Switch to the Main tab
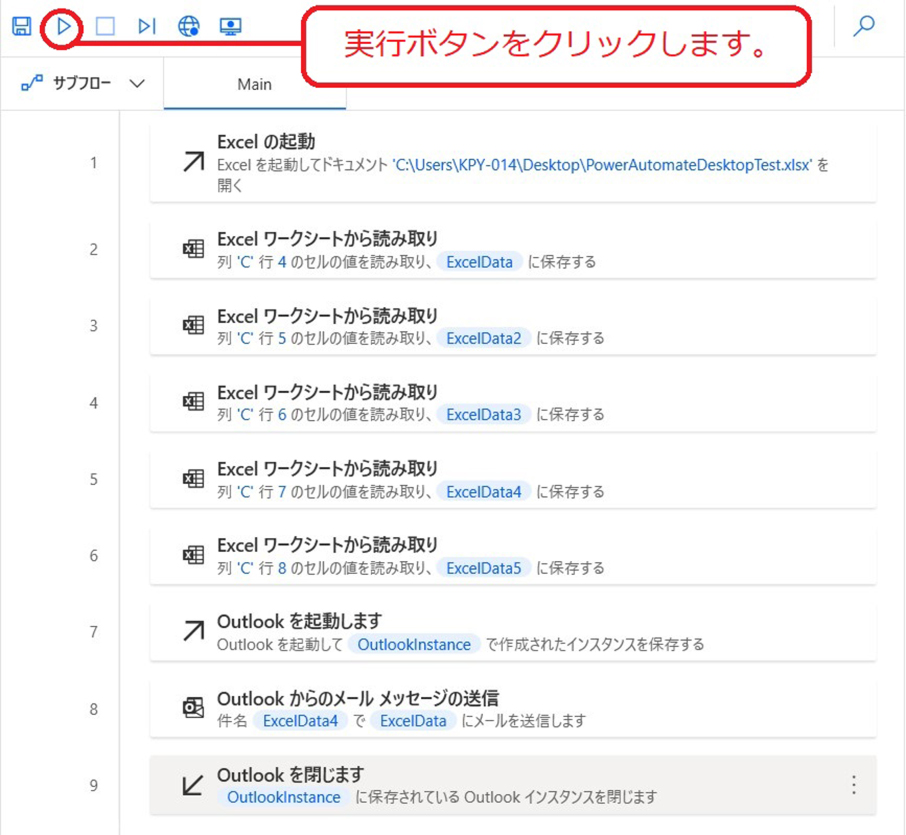 coord(255,84)
